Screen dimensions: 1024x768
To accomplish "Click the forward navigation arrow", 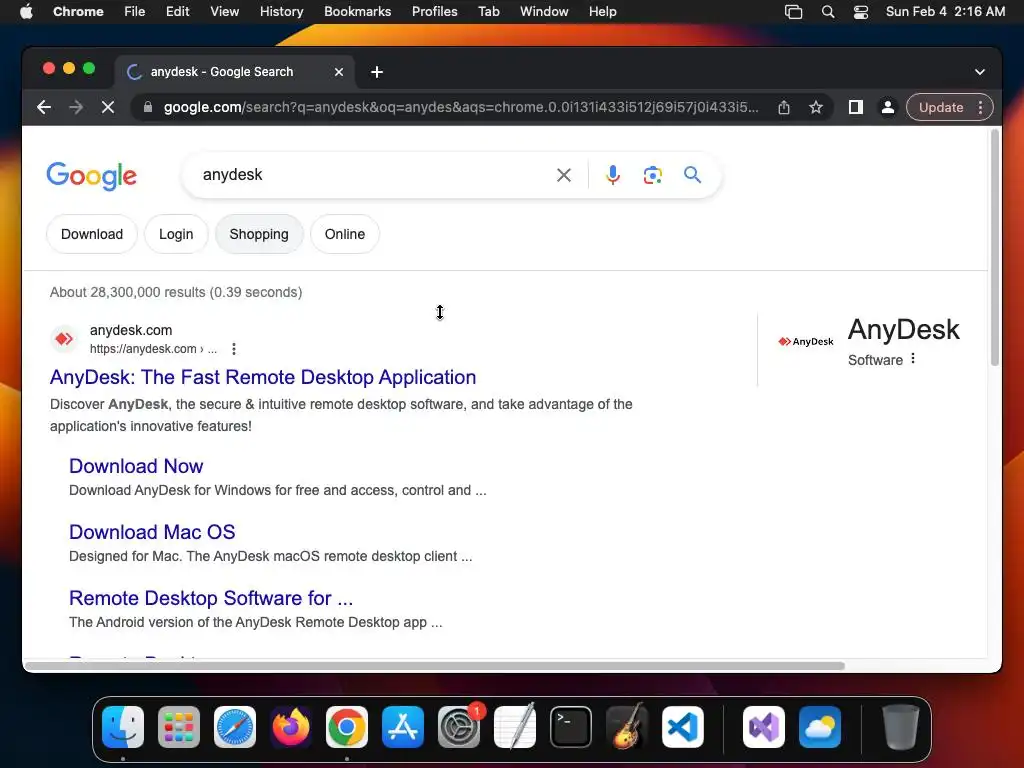I will (x=76, y=107).
